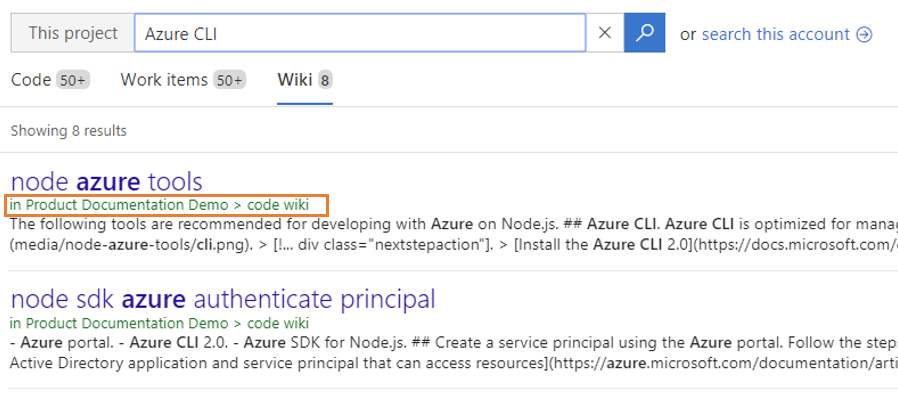Viewport: 898px width, 396px height.
Task: Click the snippet starting 'The following tools are recommended'
Action: coord(454,234)
